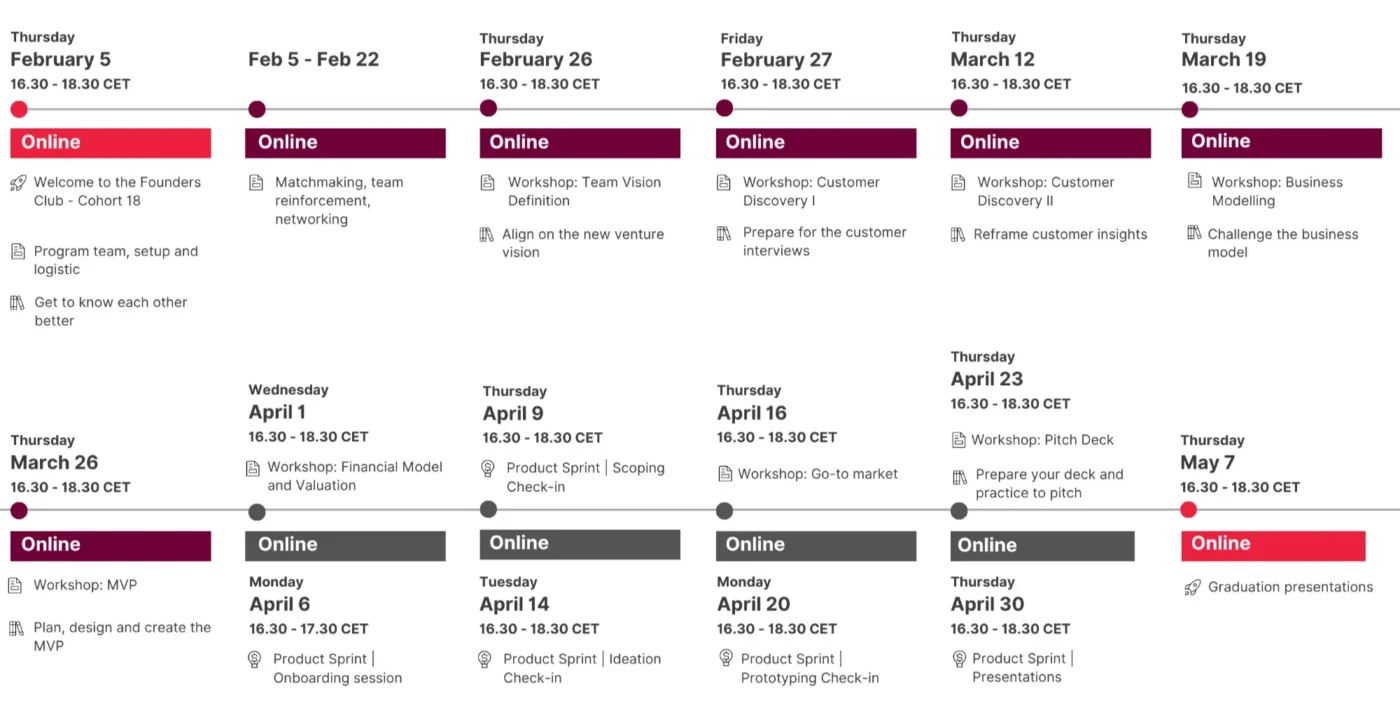Click the lightbulb icon beside Prototyping Check-in
Screen dimensions: 1400x713
725,658
